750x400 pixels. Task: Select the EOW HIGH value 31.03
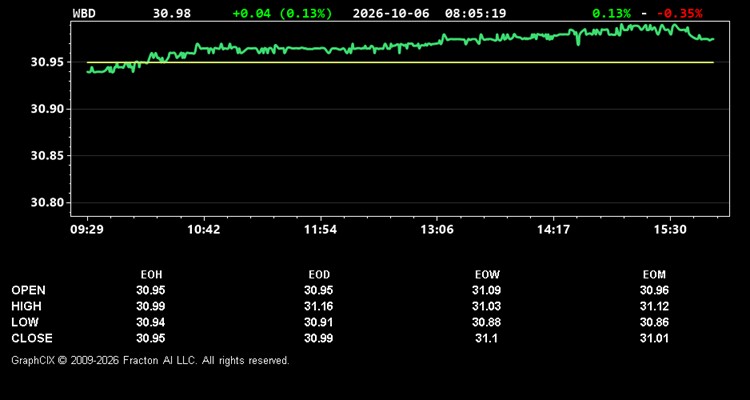(x=486, y=306)
